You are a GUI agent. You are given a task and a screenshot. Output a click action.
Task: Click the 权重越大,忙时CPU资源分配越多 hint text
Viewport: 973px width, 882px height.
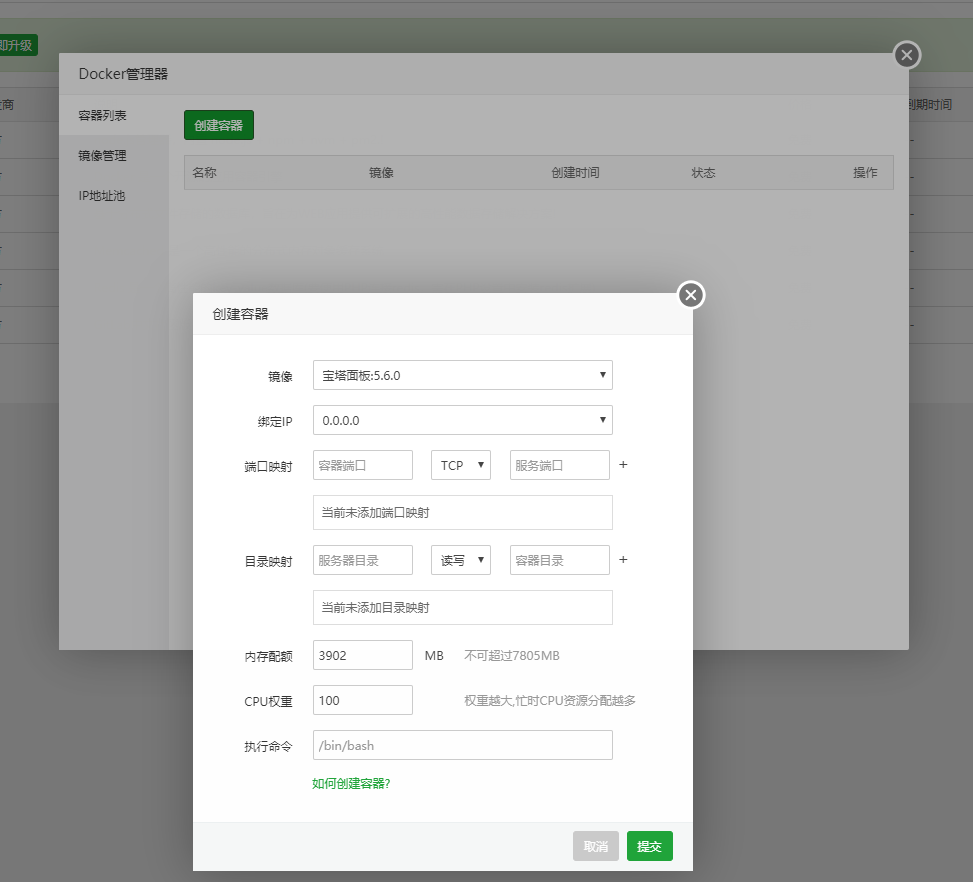pyautogui.click(x=550, y=701)
